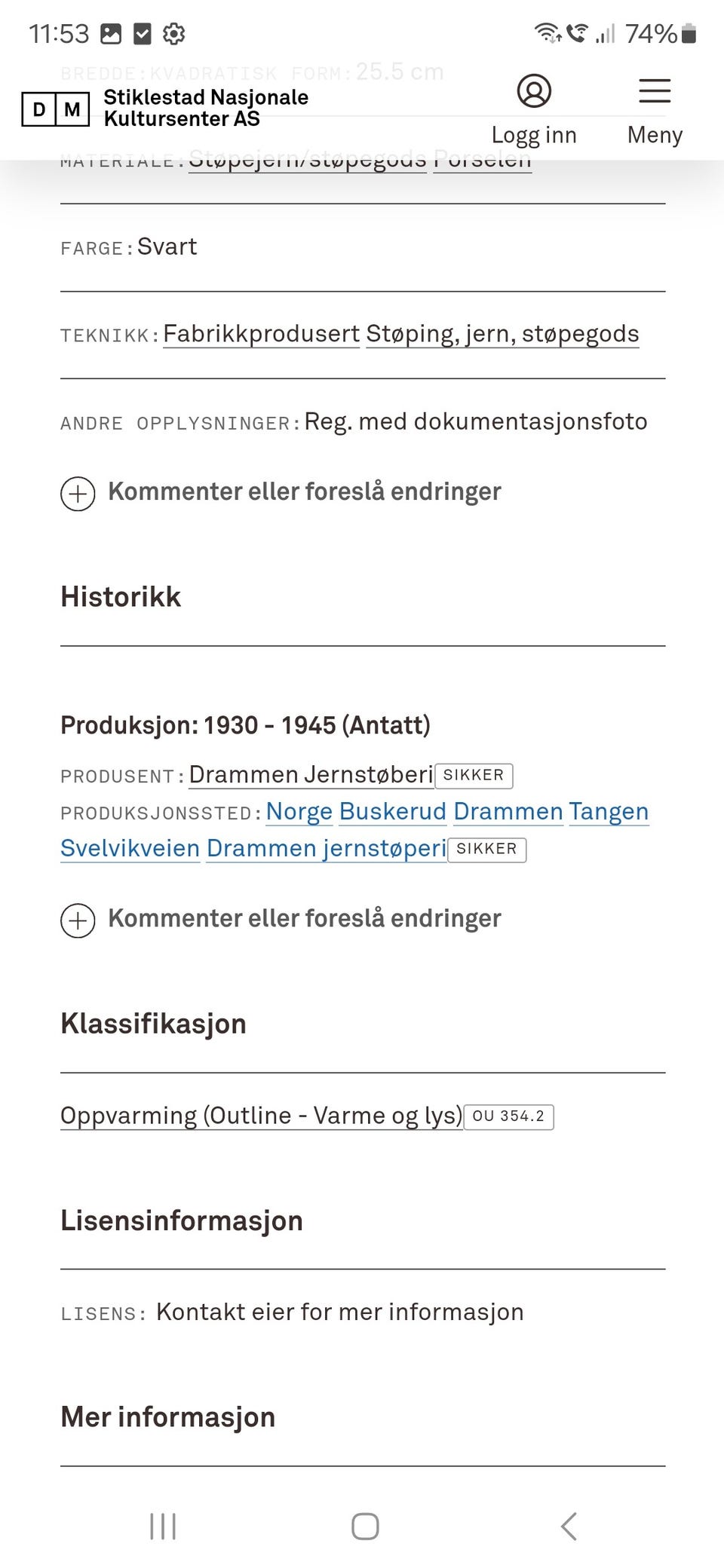The image size is (724, 1568).
Task: Open the Svelvikveien place link
Action: [x=130, y=849]
